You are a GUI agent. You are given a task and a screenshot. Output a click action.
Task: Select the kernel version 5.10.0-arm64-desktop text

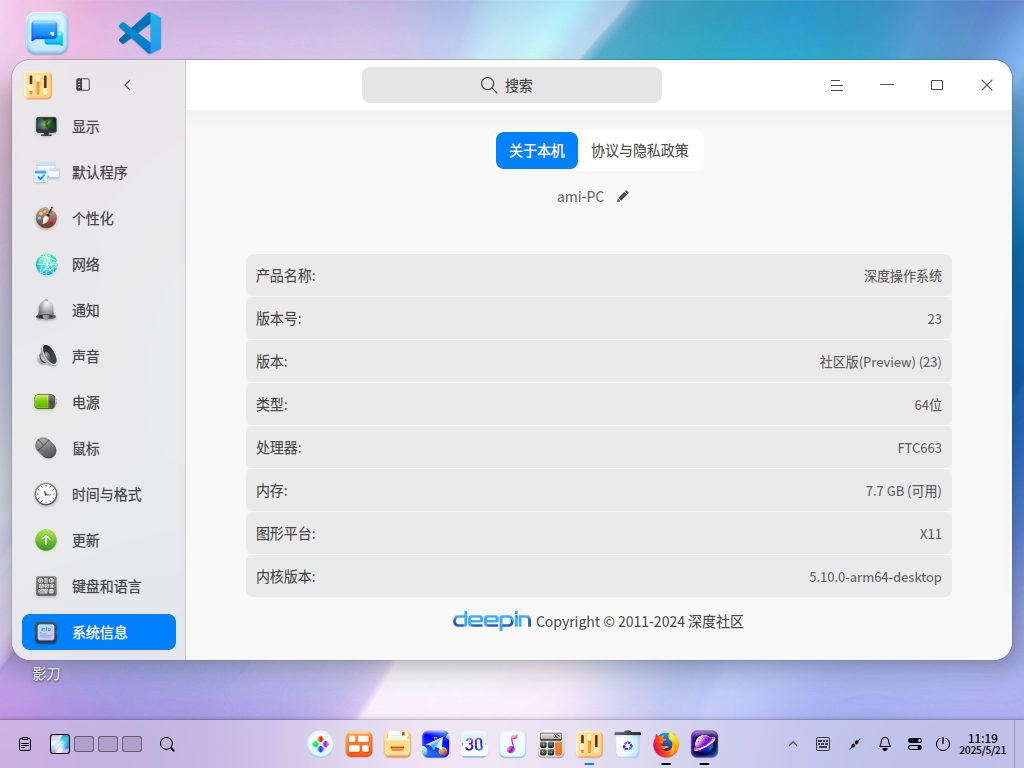pyautogui.click(x=875, y=577)
